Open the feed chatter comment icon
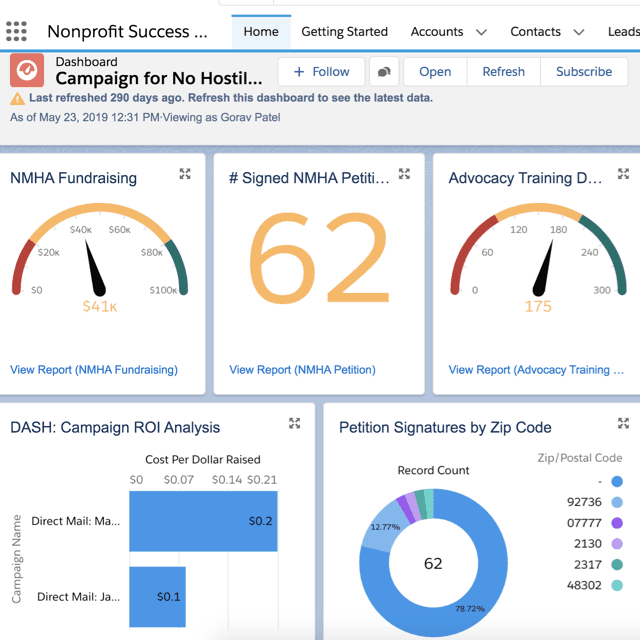Viewport: 640px width, 640px height. pos(384,72)
